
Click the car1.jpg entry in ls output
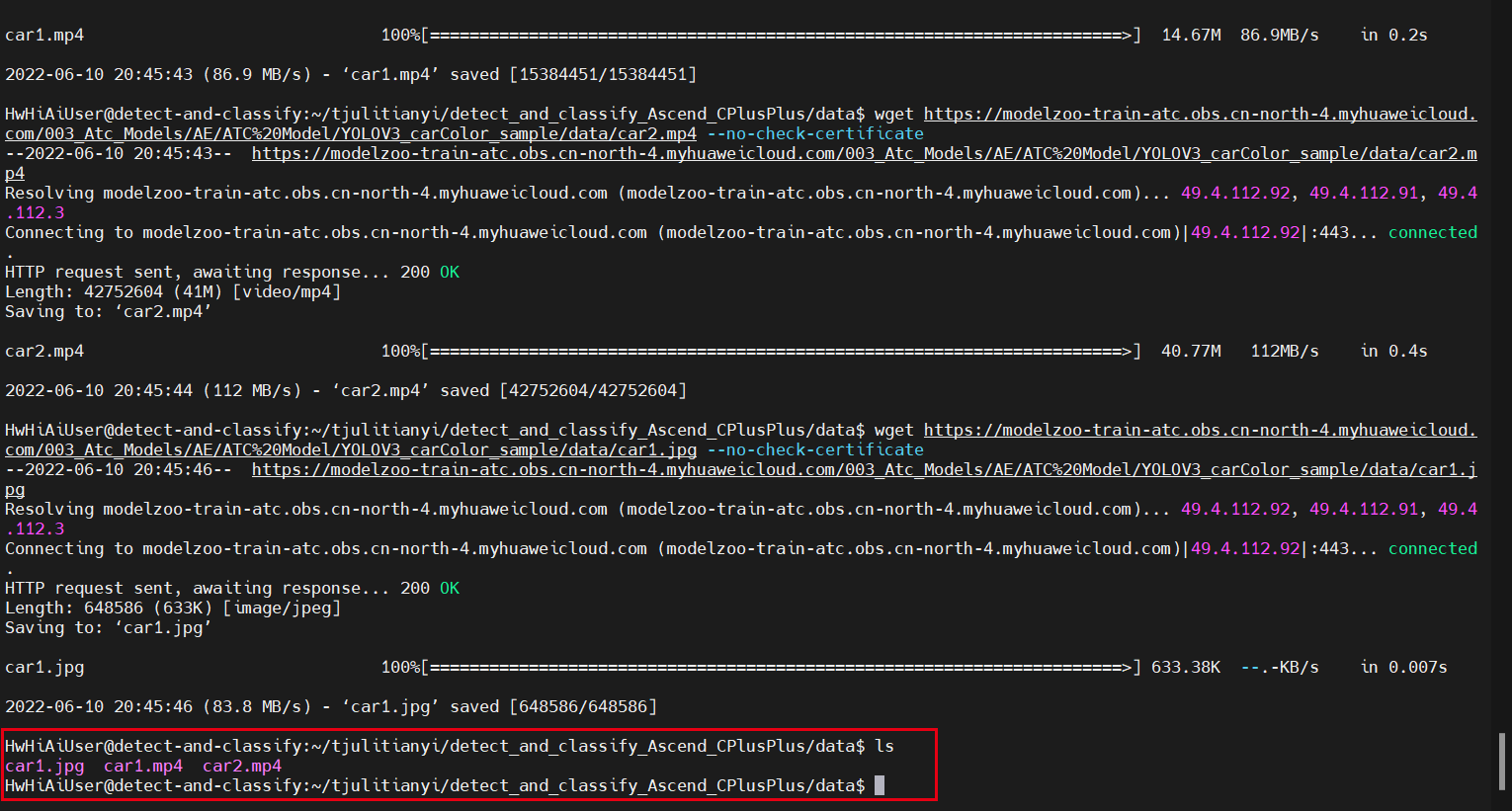coord(44,767)
